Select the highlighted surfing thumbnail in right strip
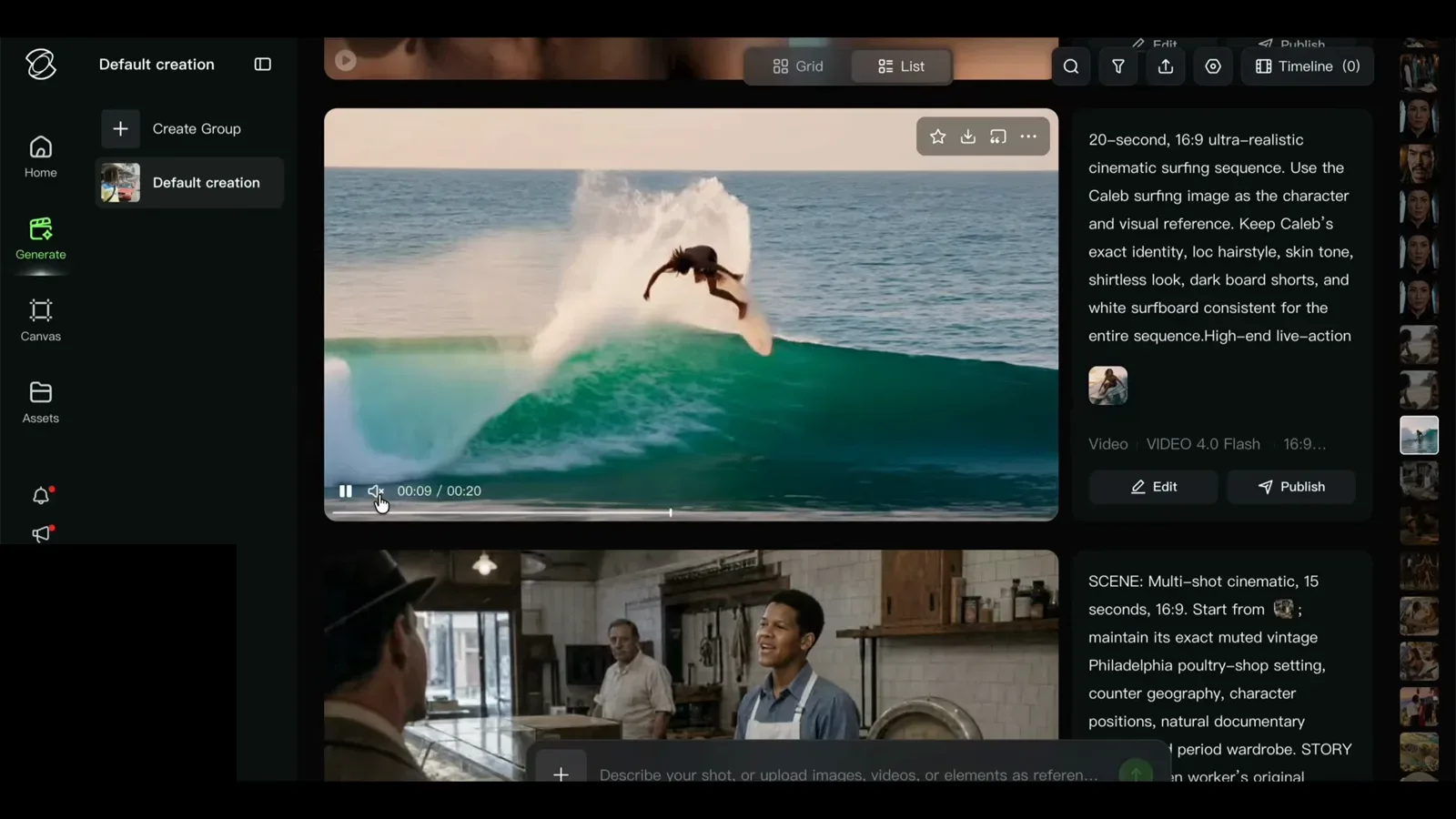The width and height of the screenshot is (1456, 819). click(1419, 435)
